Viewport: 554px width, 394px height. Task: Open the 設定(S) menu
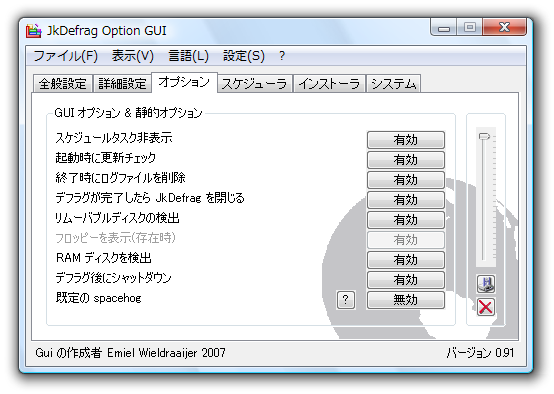244,56
